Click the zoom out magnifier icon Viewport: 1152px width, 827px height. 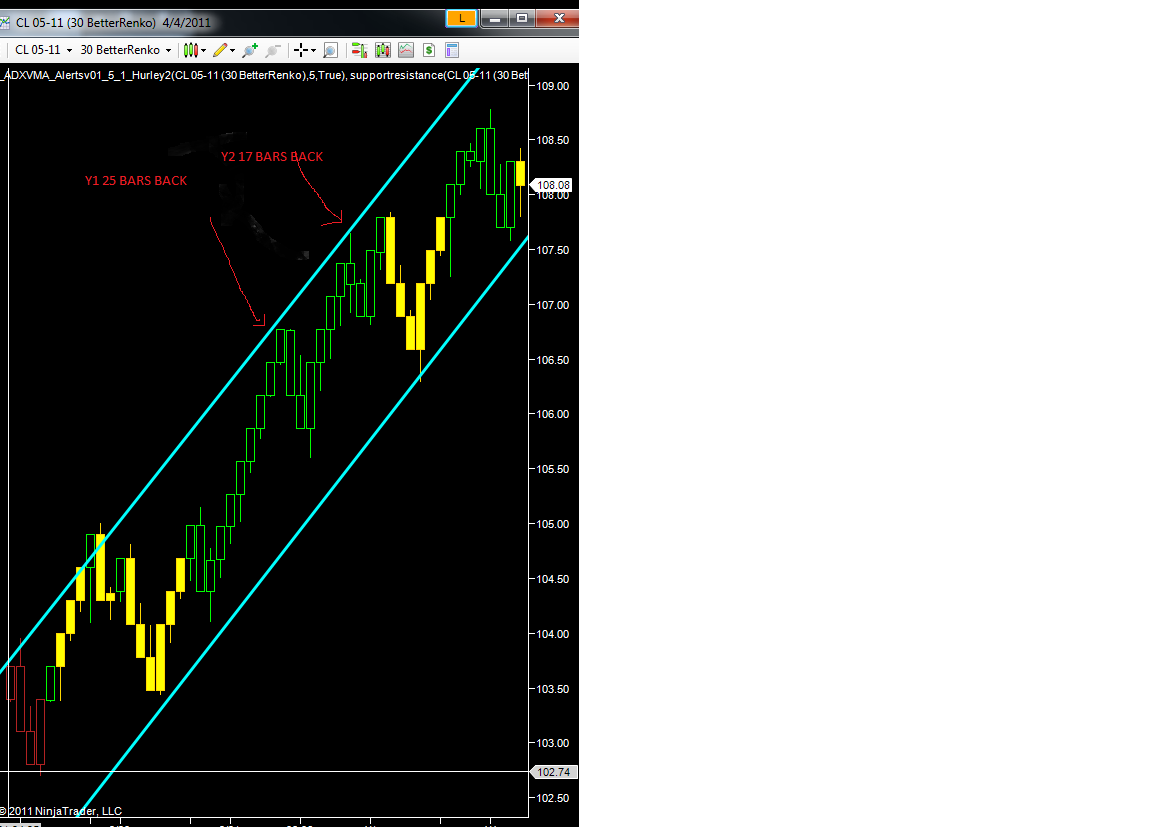(x=273, y=50)
